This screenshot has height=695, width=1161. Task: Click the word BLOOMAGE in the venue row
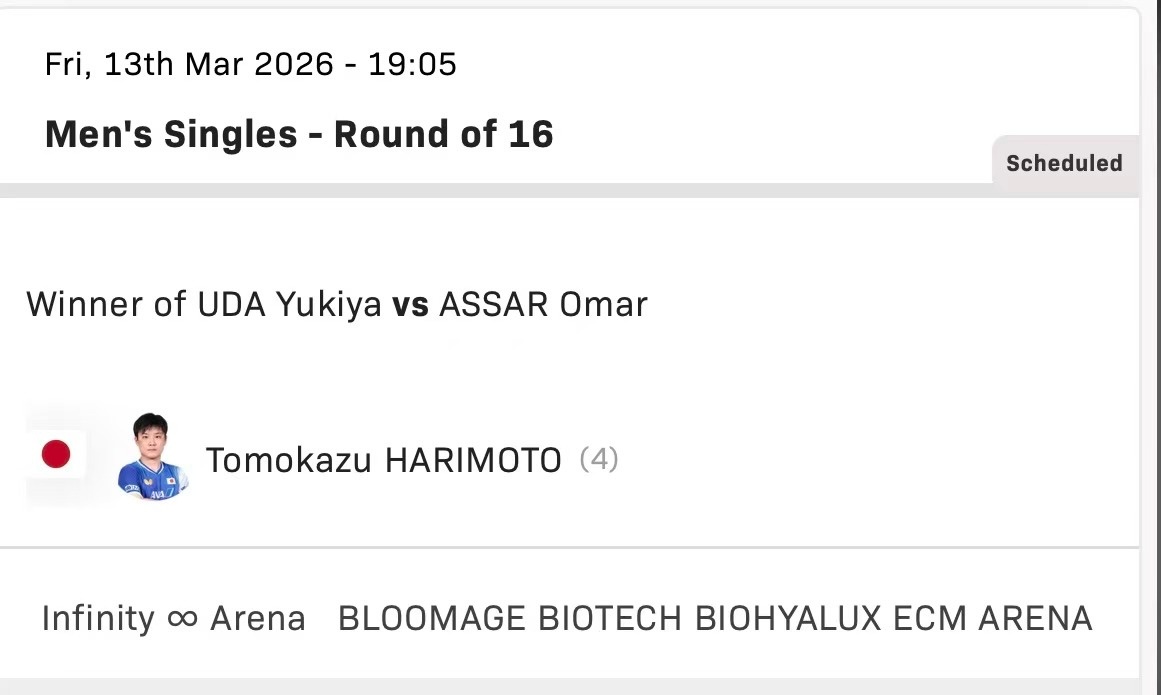click(432, 619)
